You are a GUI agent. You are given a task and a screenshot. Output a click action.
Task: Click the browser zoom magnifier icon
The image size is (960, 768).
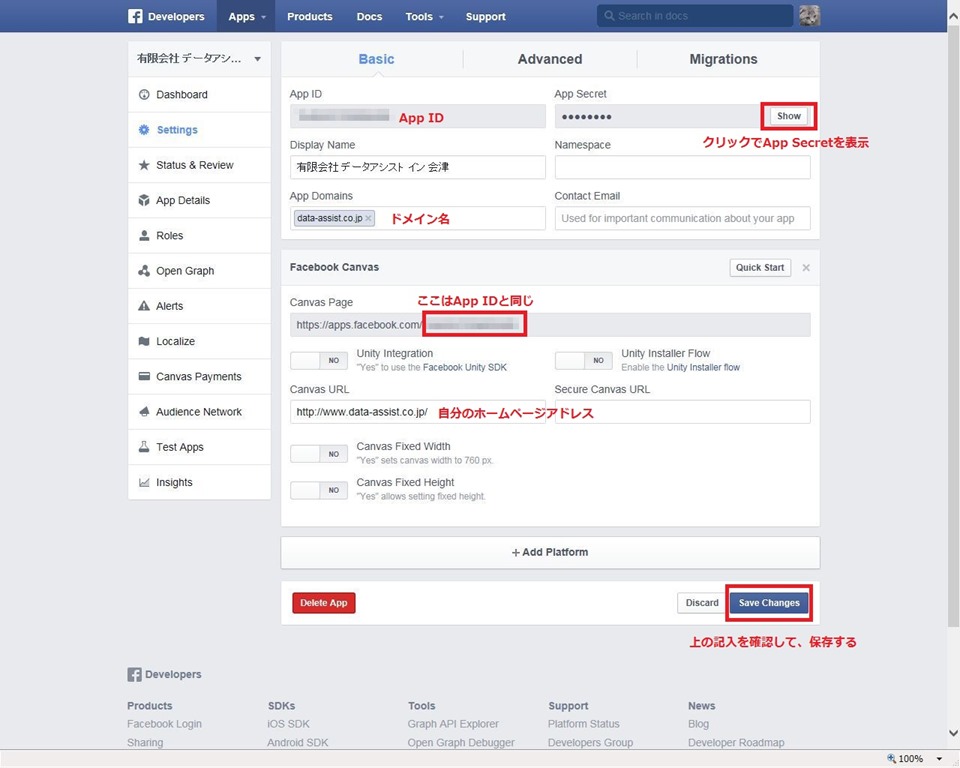tap(891, 758)
